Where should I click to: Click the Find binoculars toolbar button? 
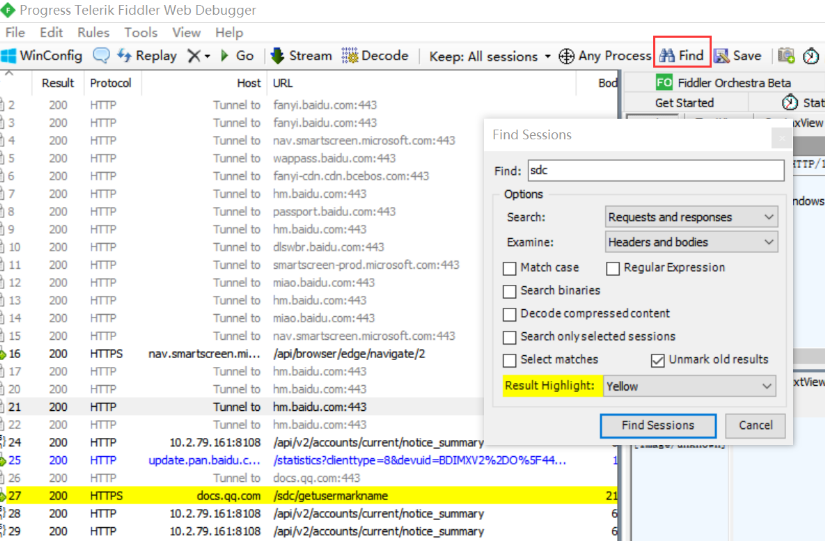tap(682, 56)
